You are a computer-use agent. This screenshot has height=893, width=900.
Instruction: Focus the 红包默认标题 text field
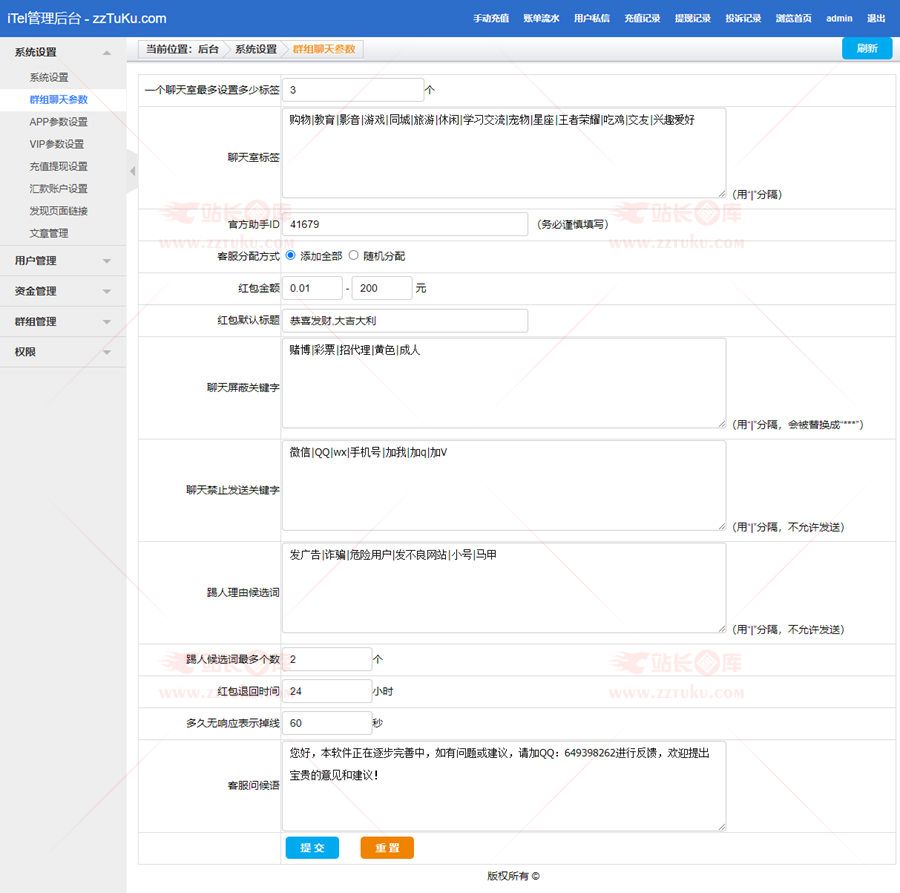[405, 321]
